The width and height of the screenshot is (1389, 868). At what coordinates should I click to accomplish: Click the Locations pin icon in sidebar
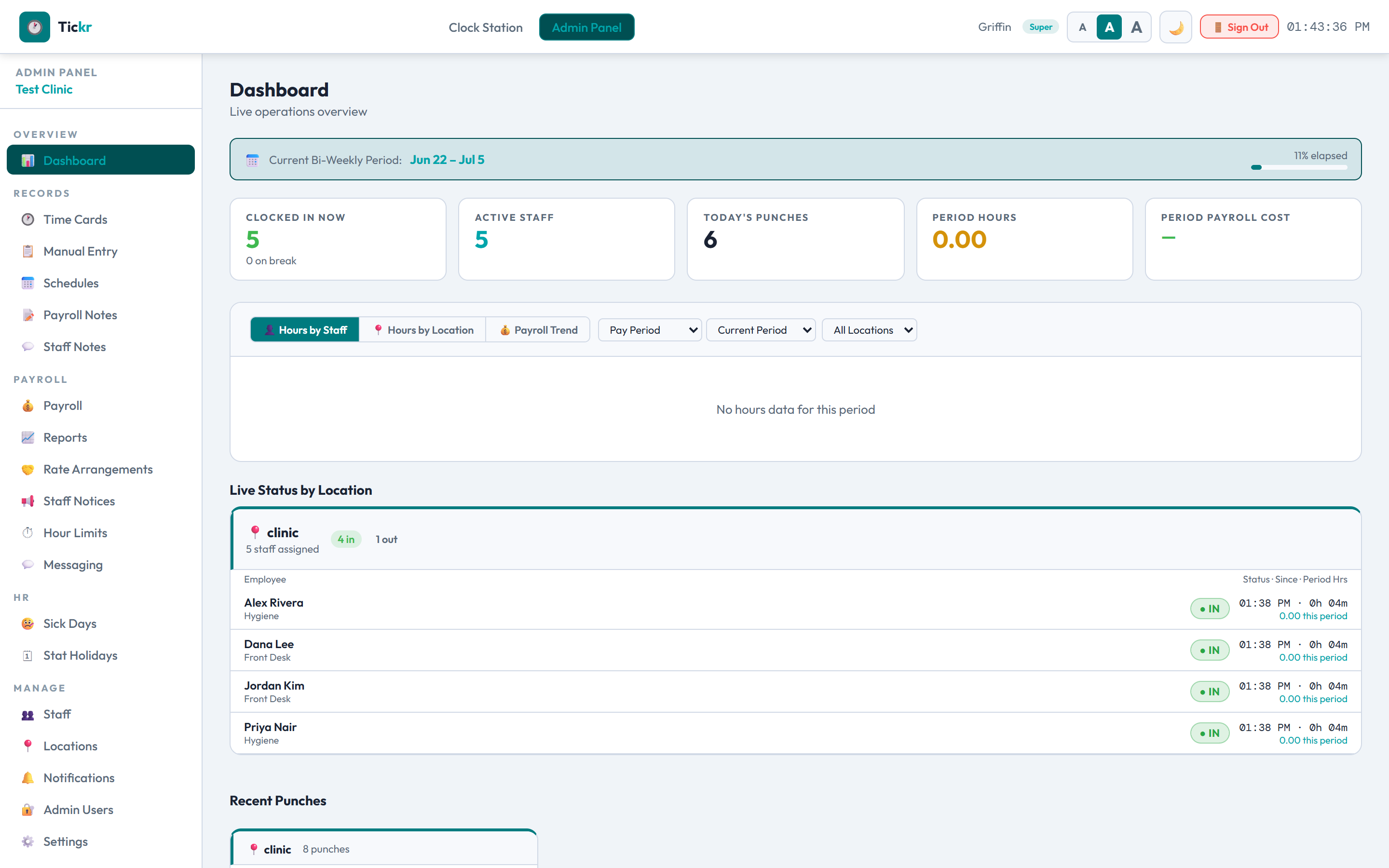[x=27, y=746]
